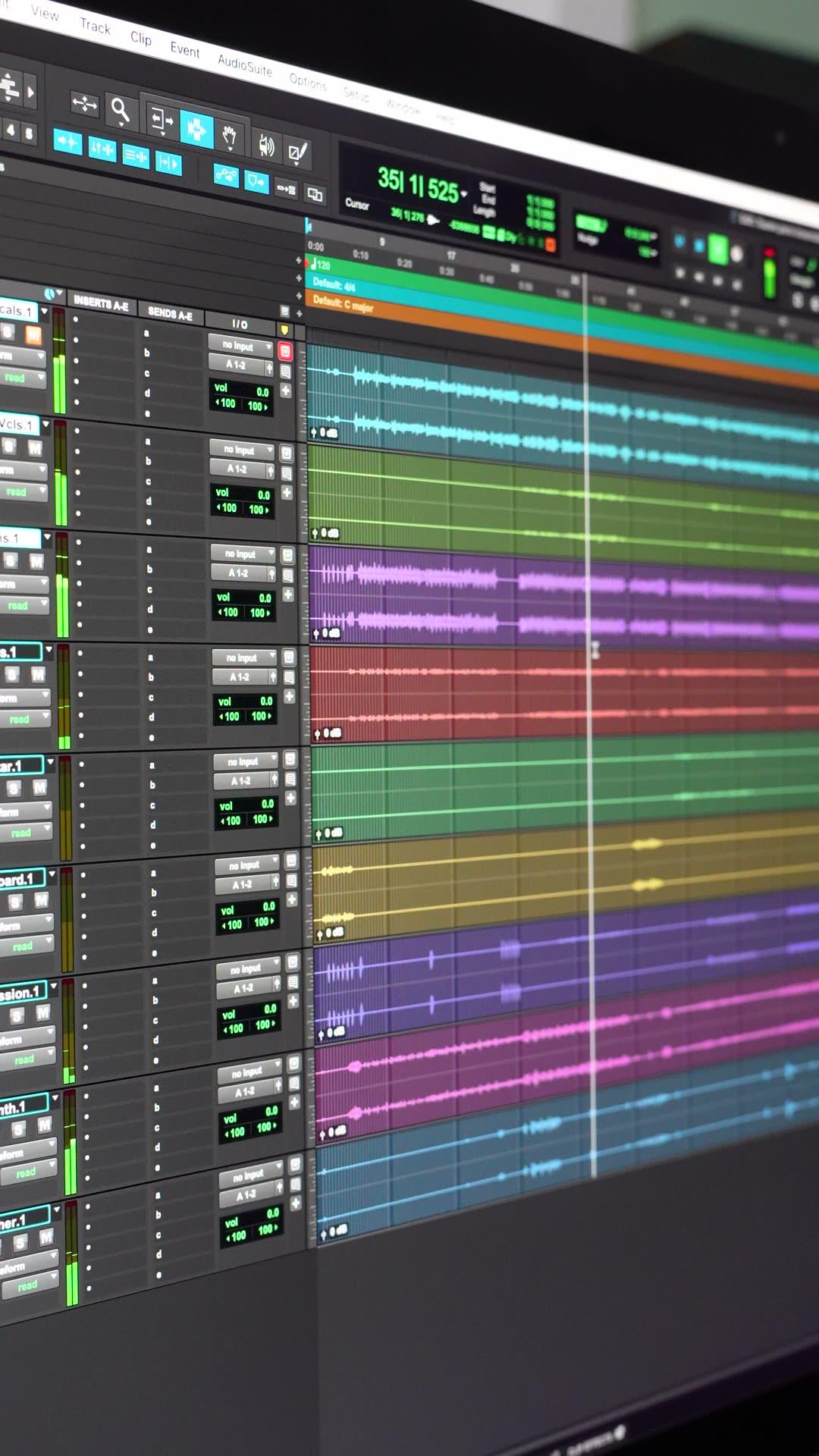819x1456 pixels.
Task: Open the AudioSuite menu
Action: [245, 65]
